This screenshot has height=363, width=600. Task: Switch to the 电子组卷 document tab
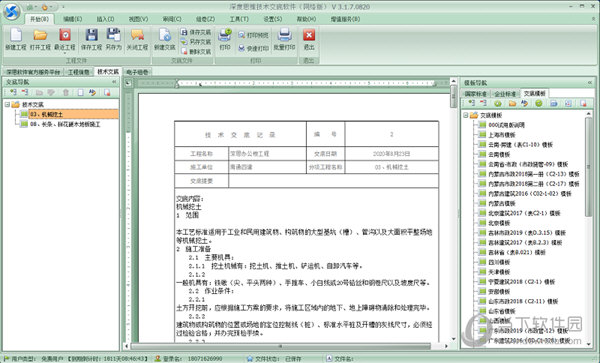pyautogui.click(x=137, y=72)
